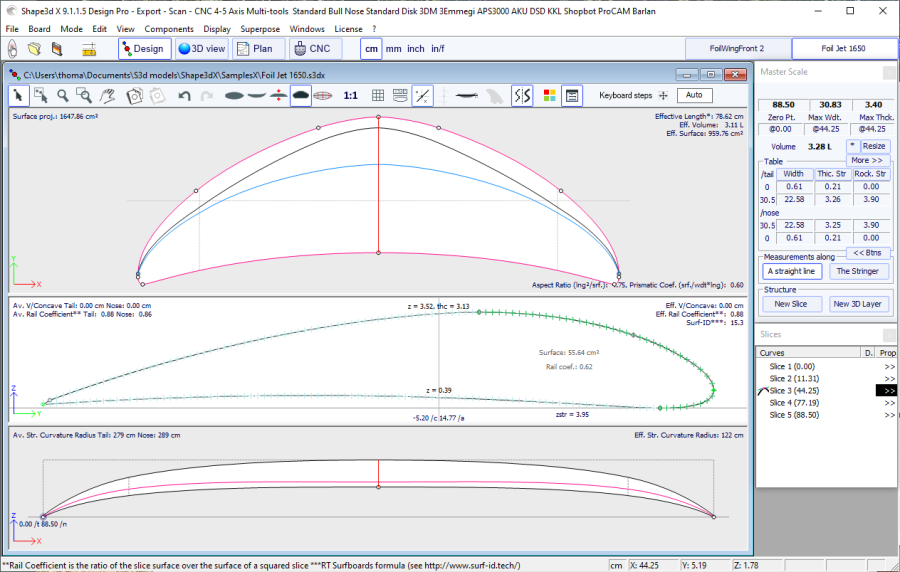
Task: Open the 3D view mode
Action: 201,48
